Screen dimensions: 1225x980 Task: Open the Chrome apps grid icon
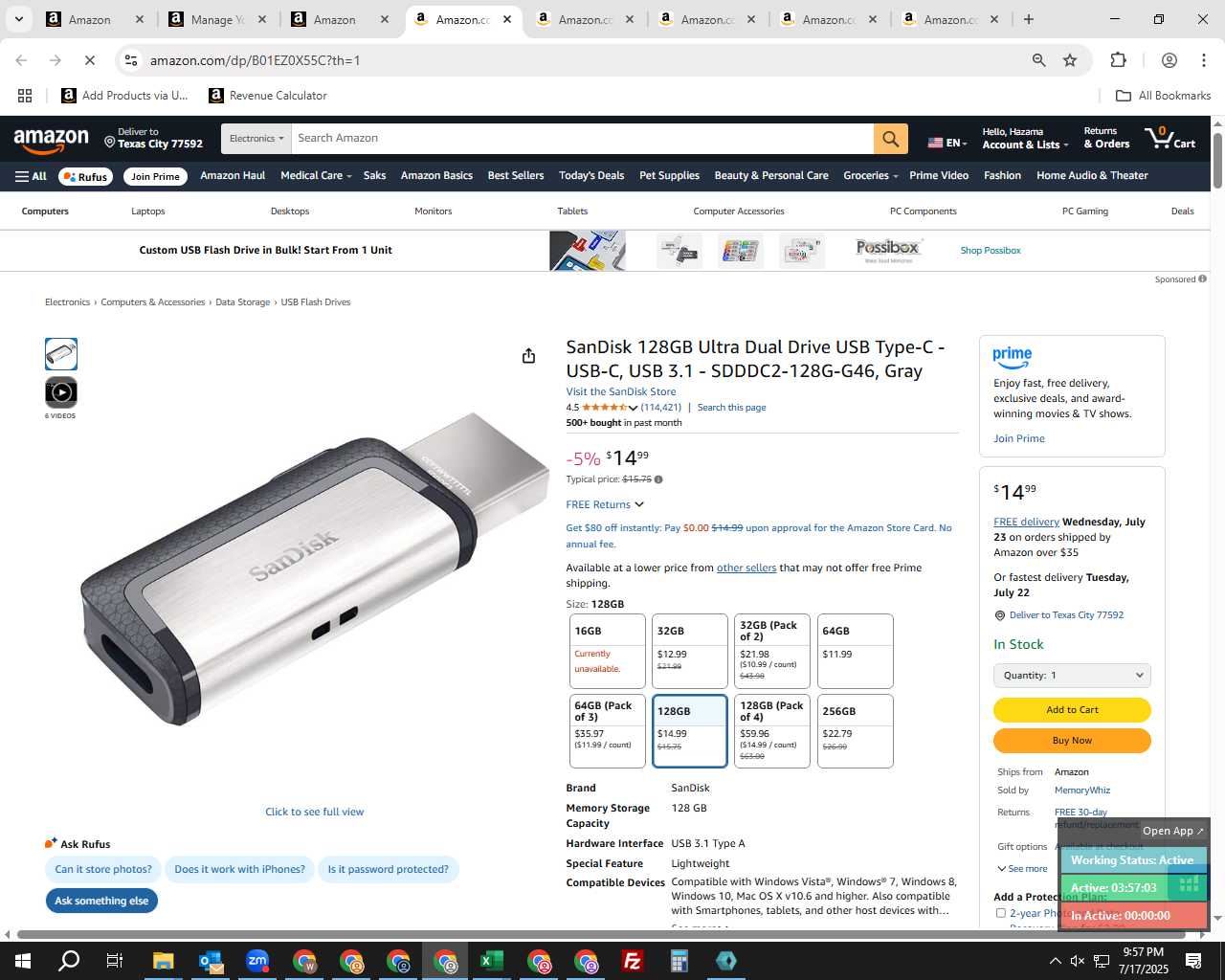pyautogui.click(x=25, y=96)
